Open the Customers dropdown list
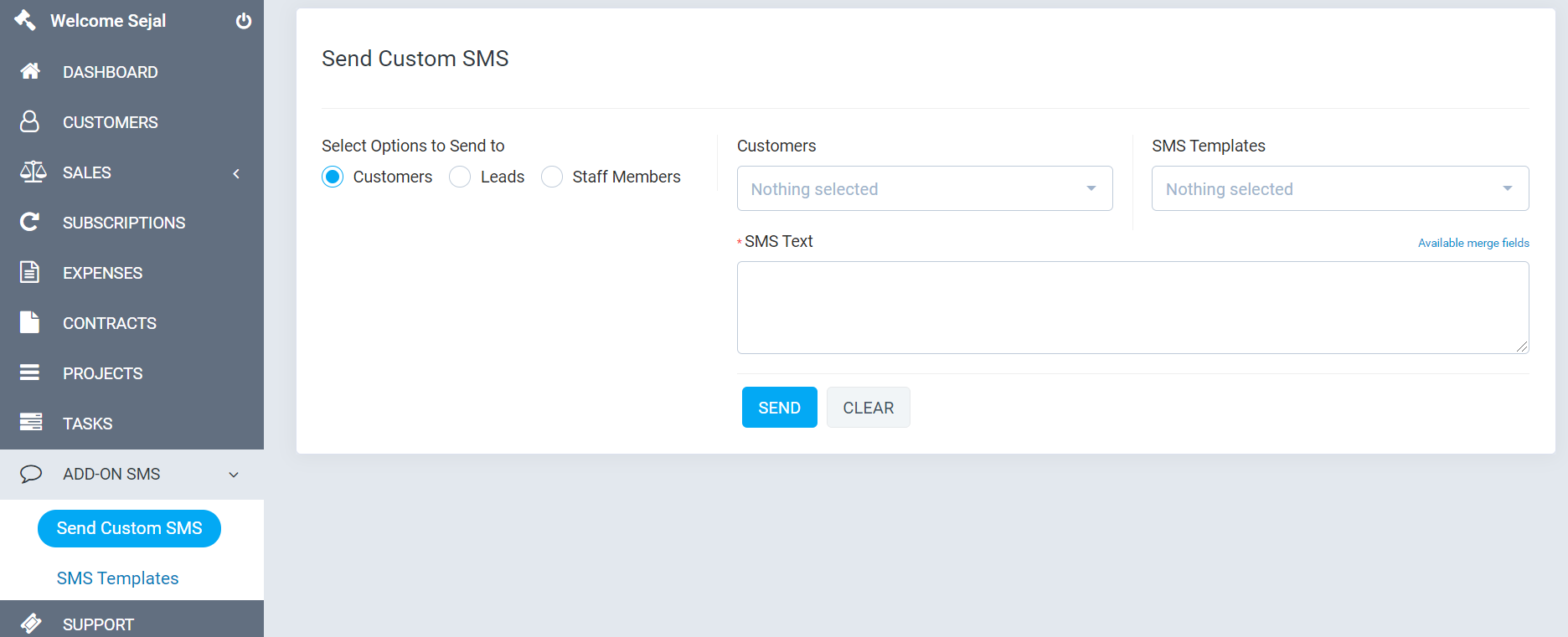The width and height of the screenshot is (1568, 637). pyautogui.click(x=924, y=188)
